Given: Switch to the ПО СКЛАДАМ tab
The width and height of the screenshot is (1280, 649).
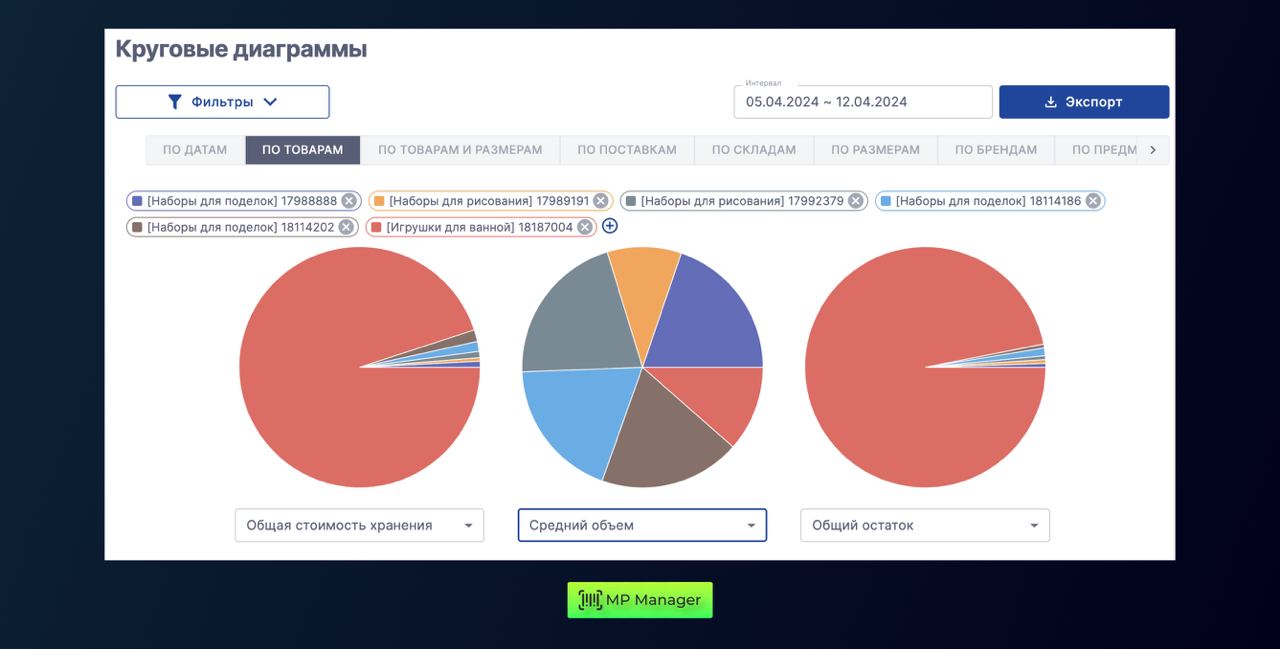Looking at the screenshot, I should point(753,150).
